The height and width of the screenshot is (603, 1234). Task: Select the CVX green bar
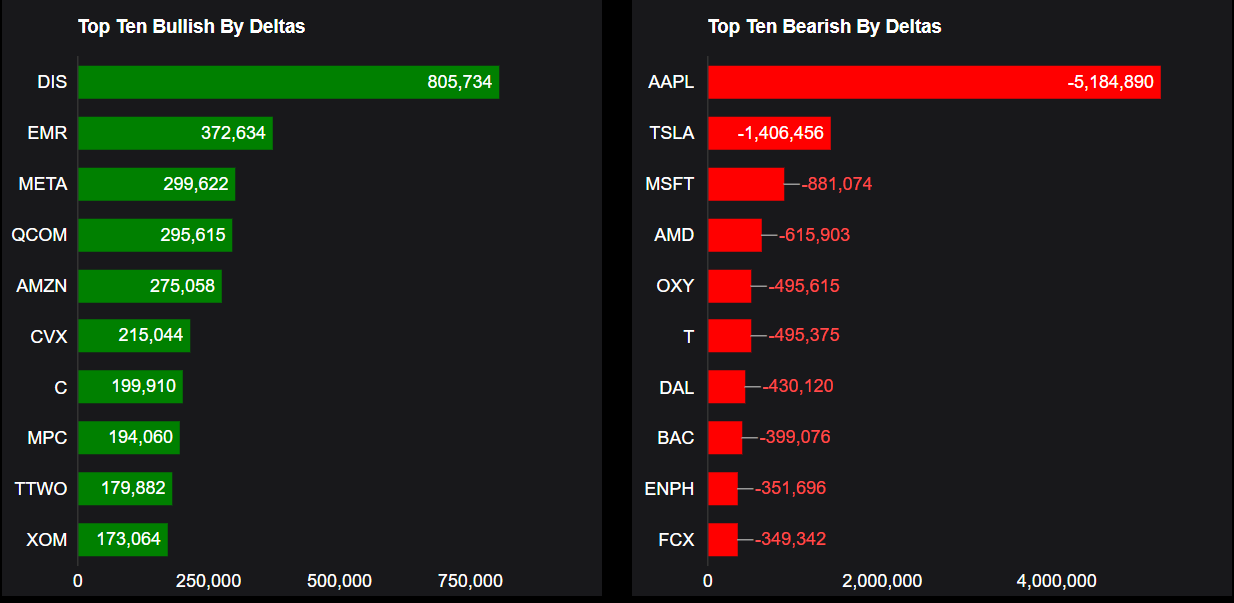point(134,336)
